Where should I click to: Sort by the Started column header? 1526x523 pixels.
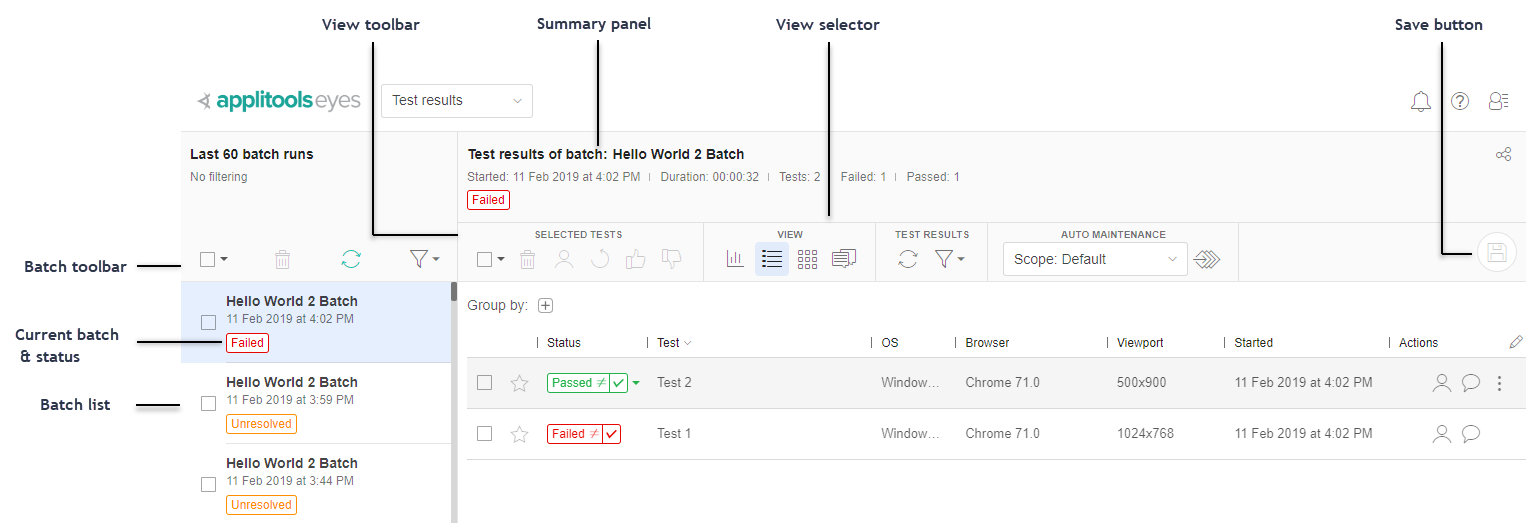click(x=1253, y=343)
